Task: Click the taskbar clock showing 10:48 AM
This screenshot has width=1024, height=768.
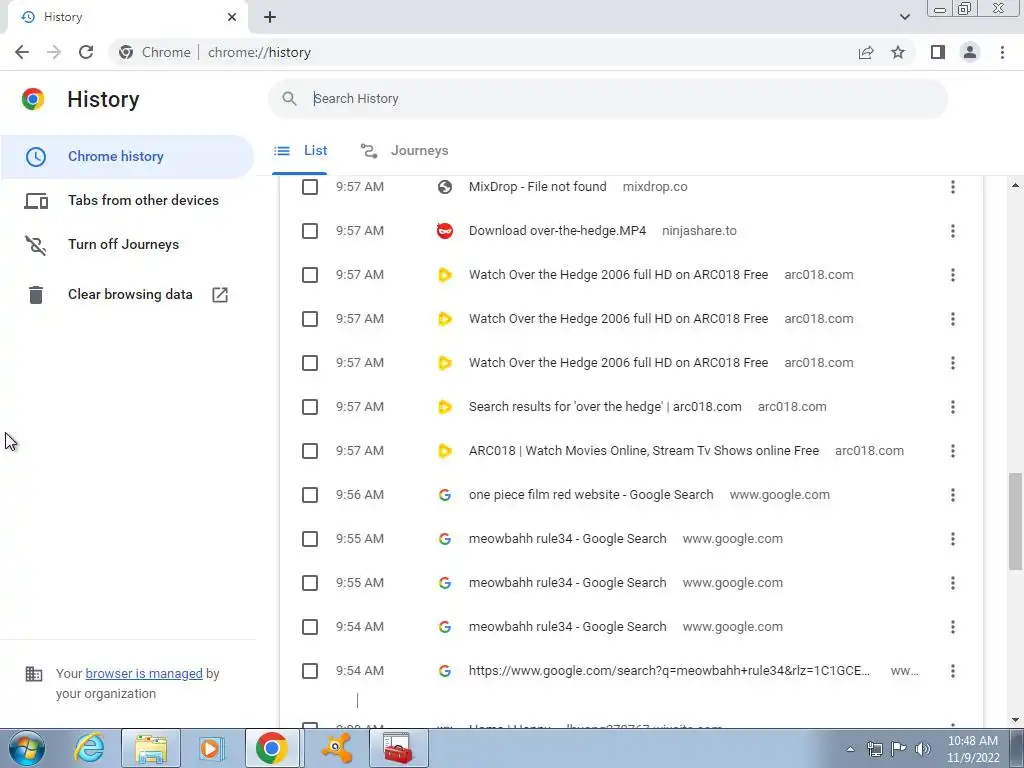Action: point(973,748)
